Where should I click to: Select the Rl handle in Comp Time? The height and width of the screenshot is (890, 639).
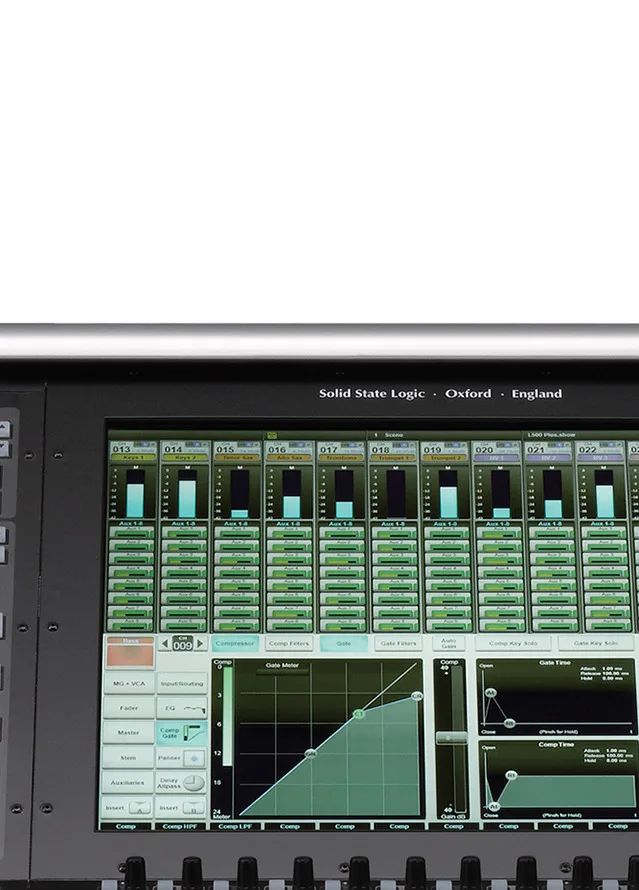pos(511,775)
